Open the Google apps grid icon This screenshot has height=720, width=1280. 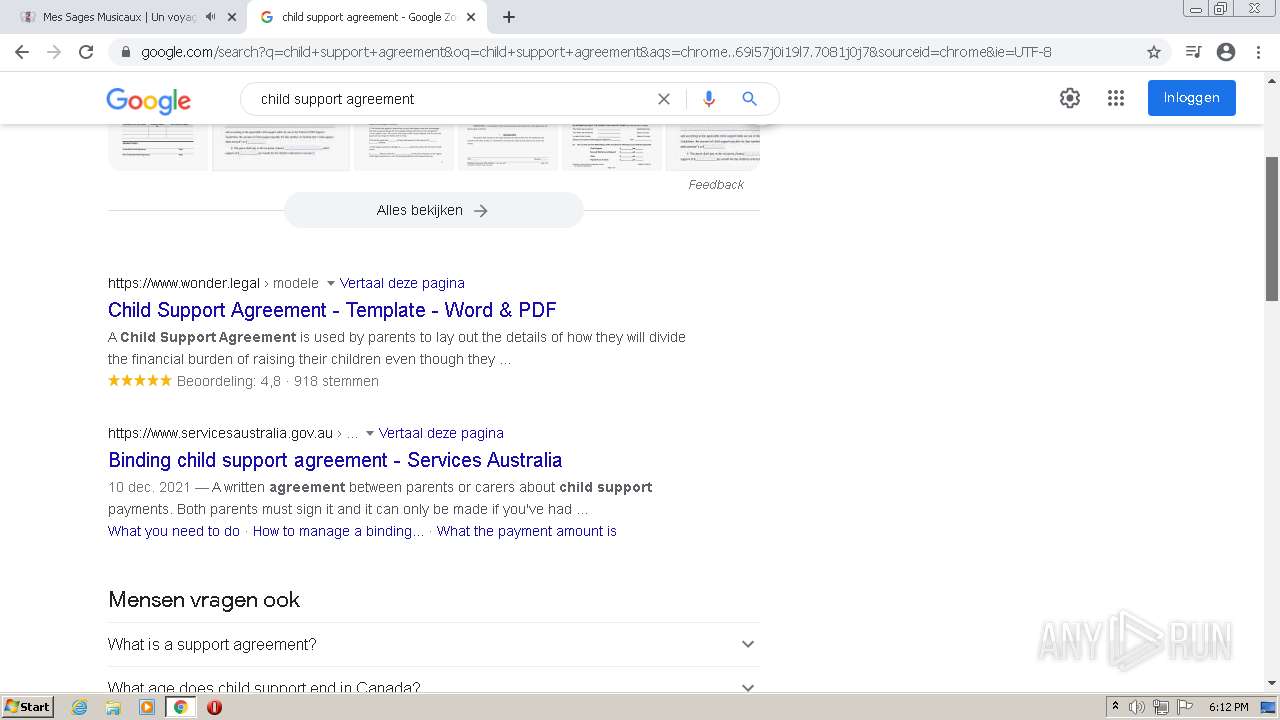[x=1116, y=98]
